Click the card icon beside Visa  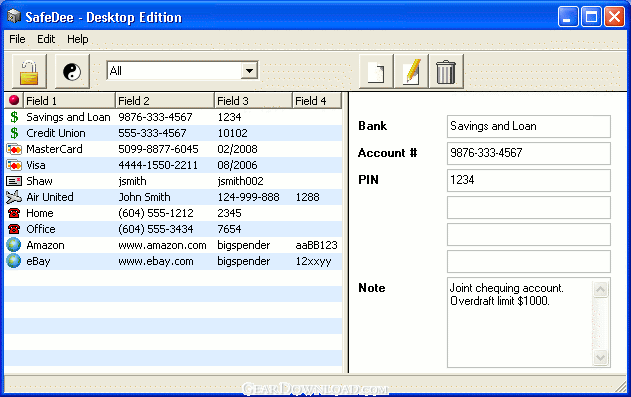pyautogui.click(x=14, y=165)
